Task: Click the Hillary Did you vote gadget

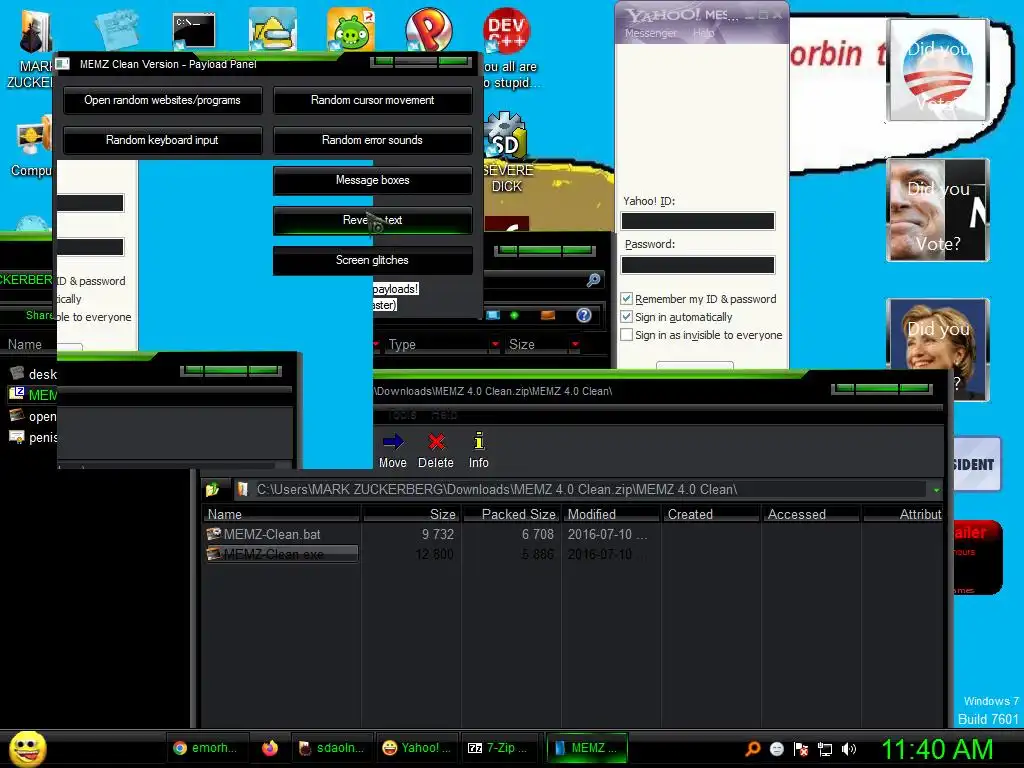Action: [938, 350]
